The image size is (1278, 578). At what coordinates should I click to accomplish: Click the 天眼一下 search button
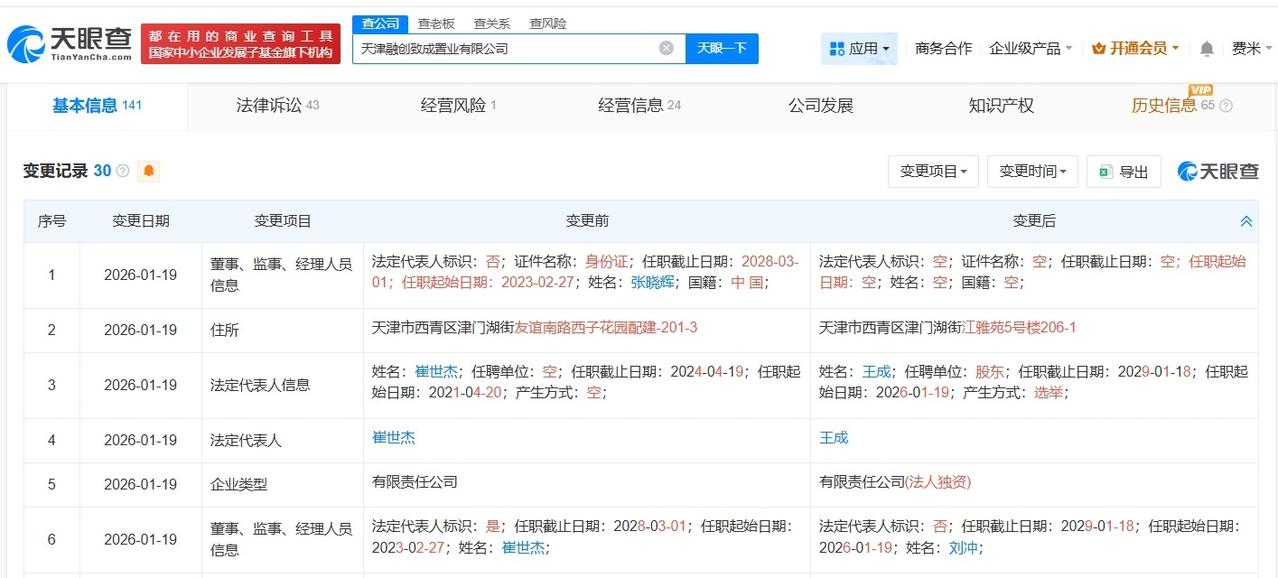722,47
